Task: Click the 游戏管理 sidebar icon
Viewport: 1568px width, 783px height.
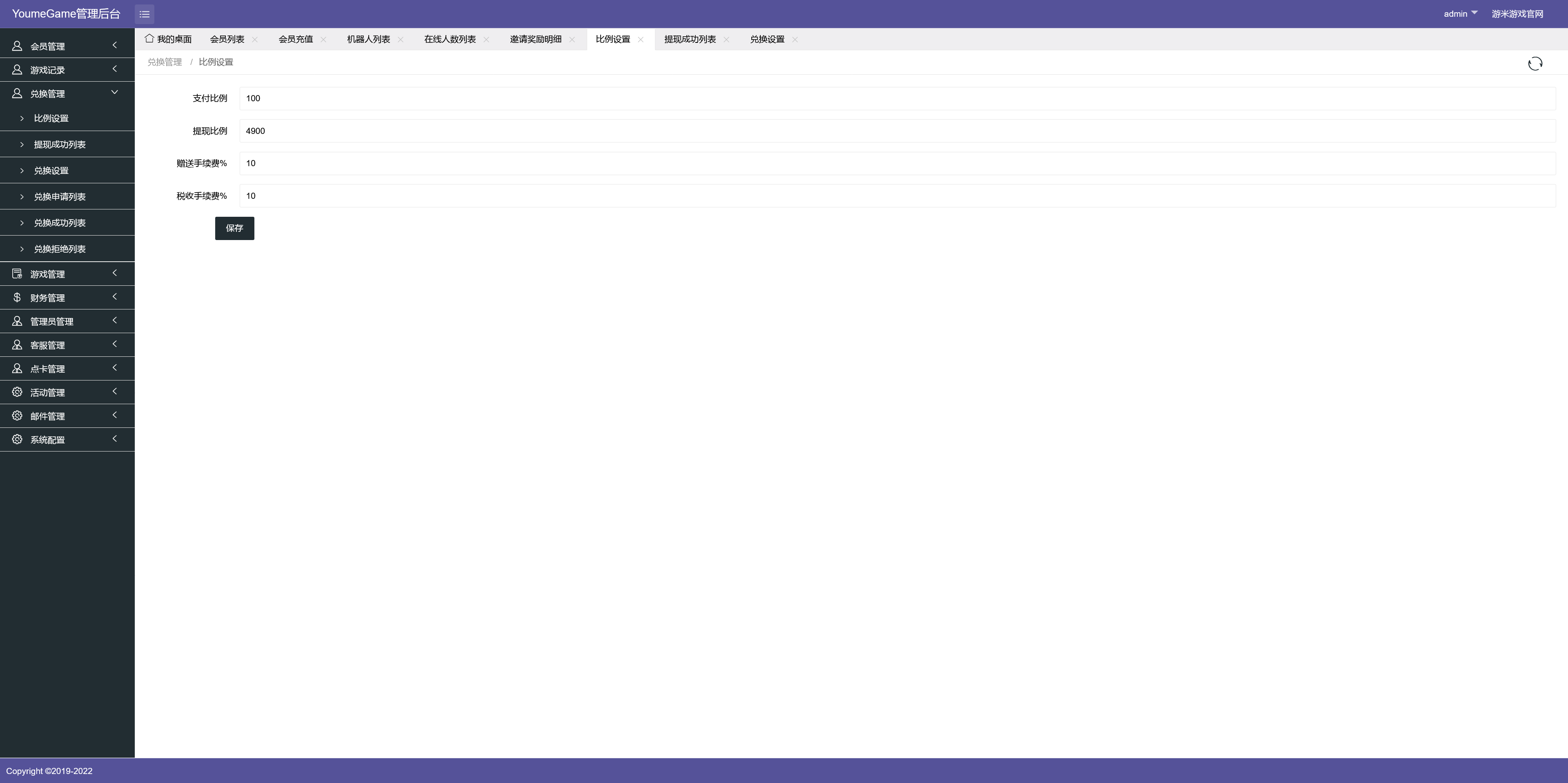Action: click(17, 274)
